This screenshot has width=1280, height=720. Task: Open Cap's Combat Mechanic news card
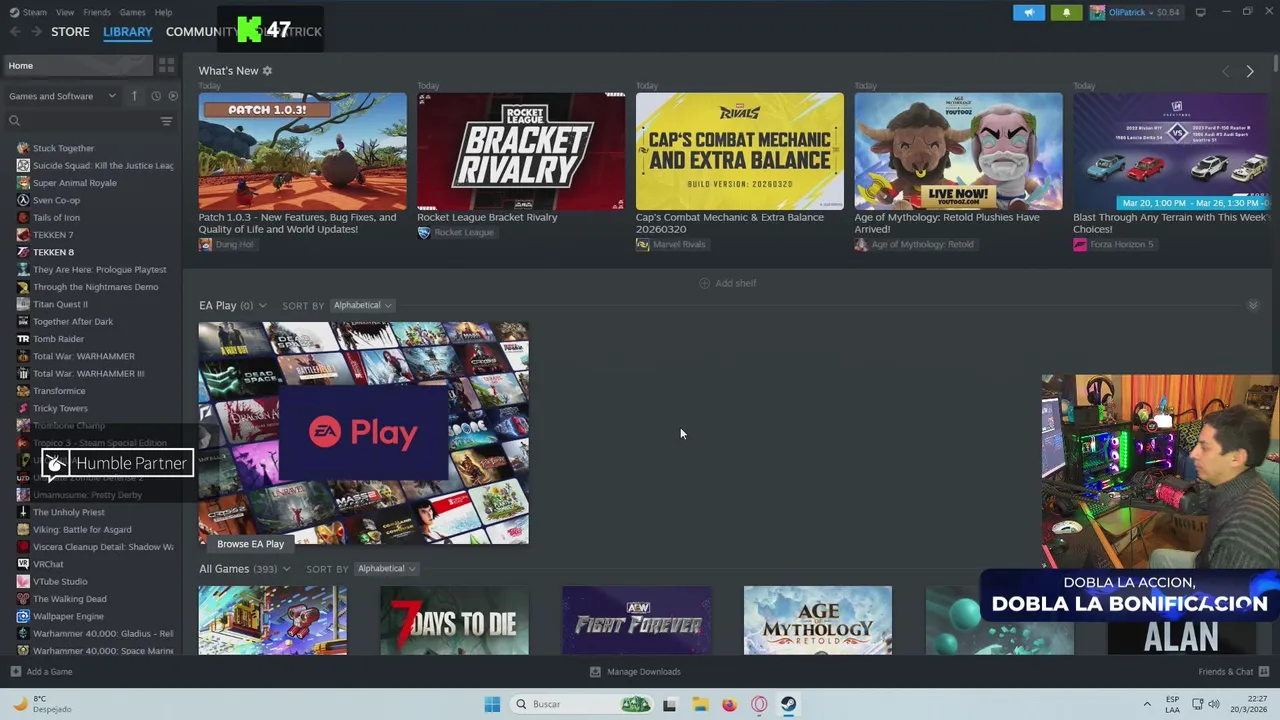[739, 151]
